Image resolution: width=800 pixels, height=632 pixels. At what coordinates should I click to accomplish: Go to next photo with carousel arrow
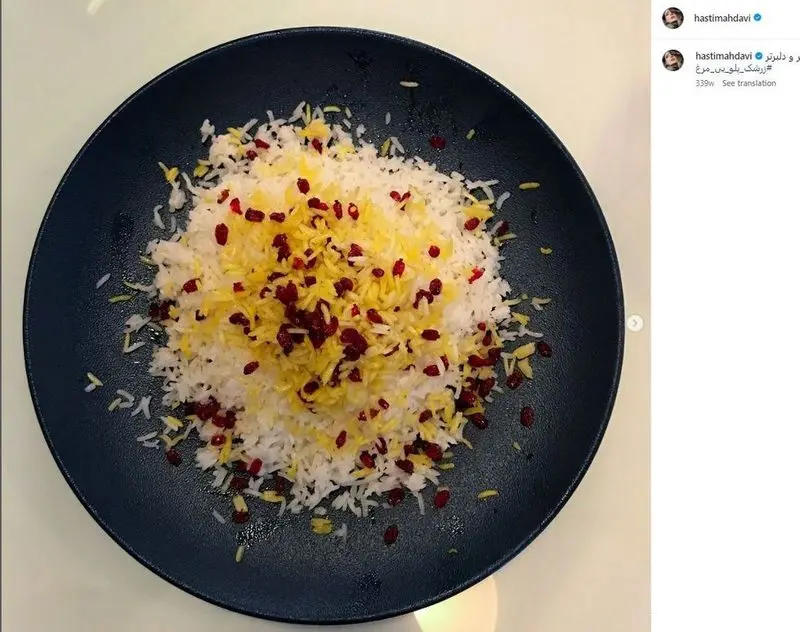[x=635, y=323]
